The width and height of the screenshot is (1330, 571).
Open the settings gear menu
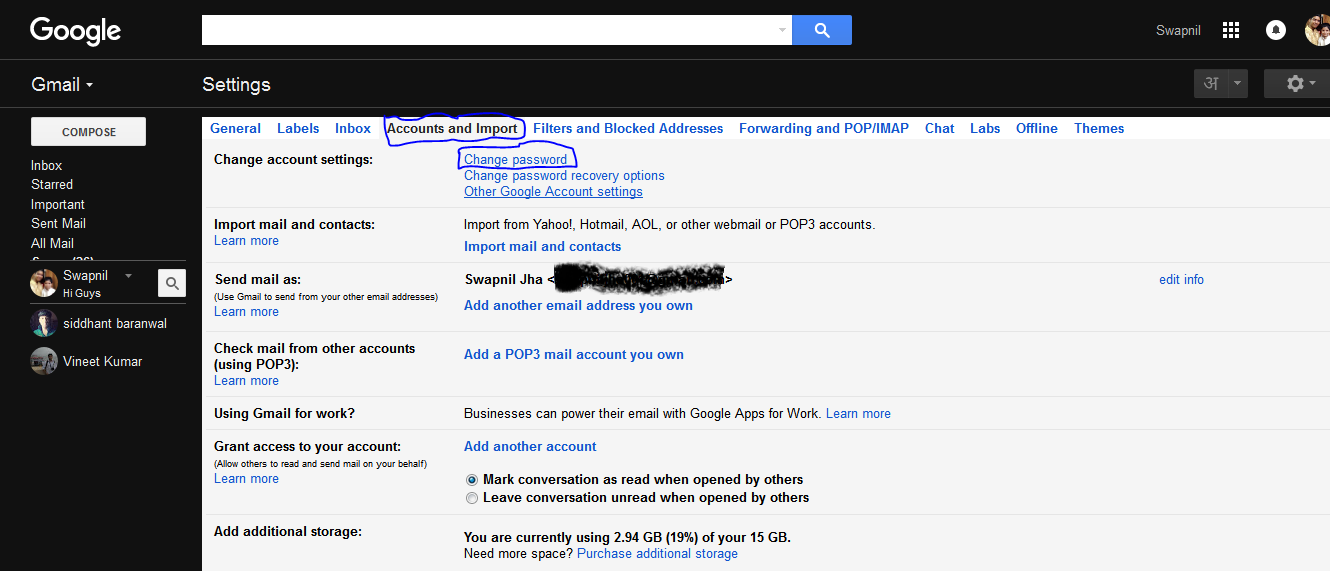click(x=1296, y=84)
